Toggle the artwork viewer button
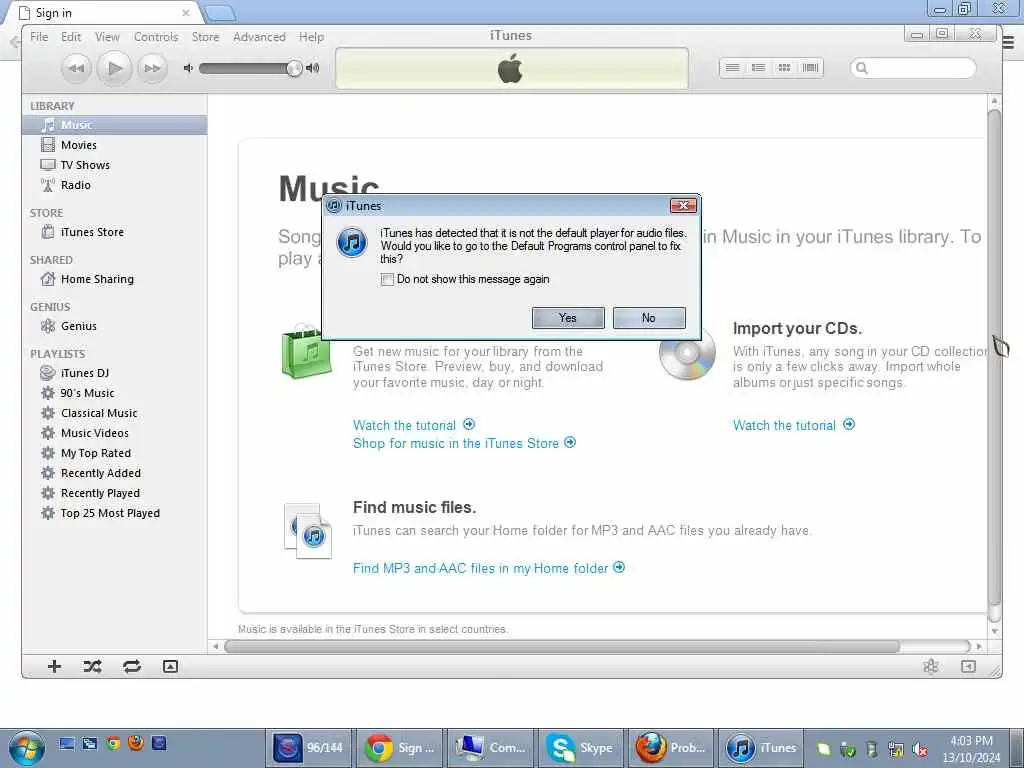This screenshot has width=1024, height=768. (x=170, y=666)
